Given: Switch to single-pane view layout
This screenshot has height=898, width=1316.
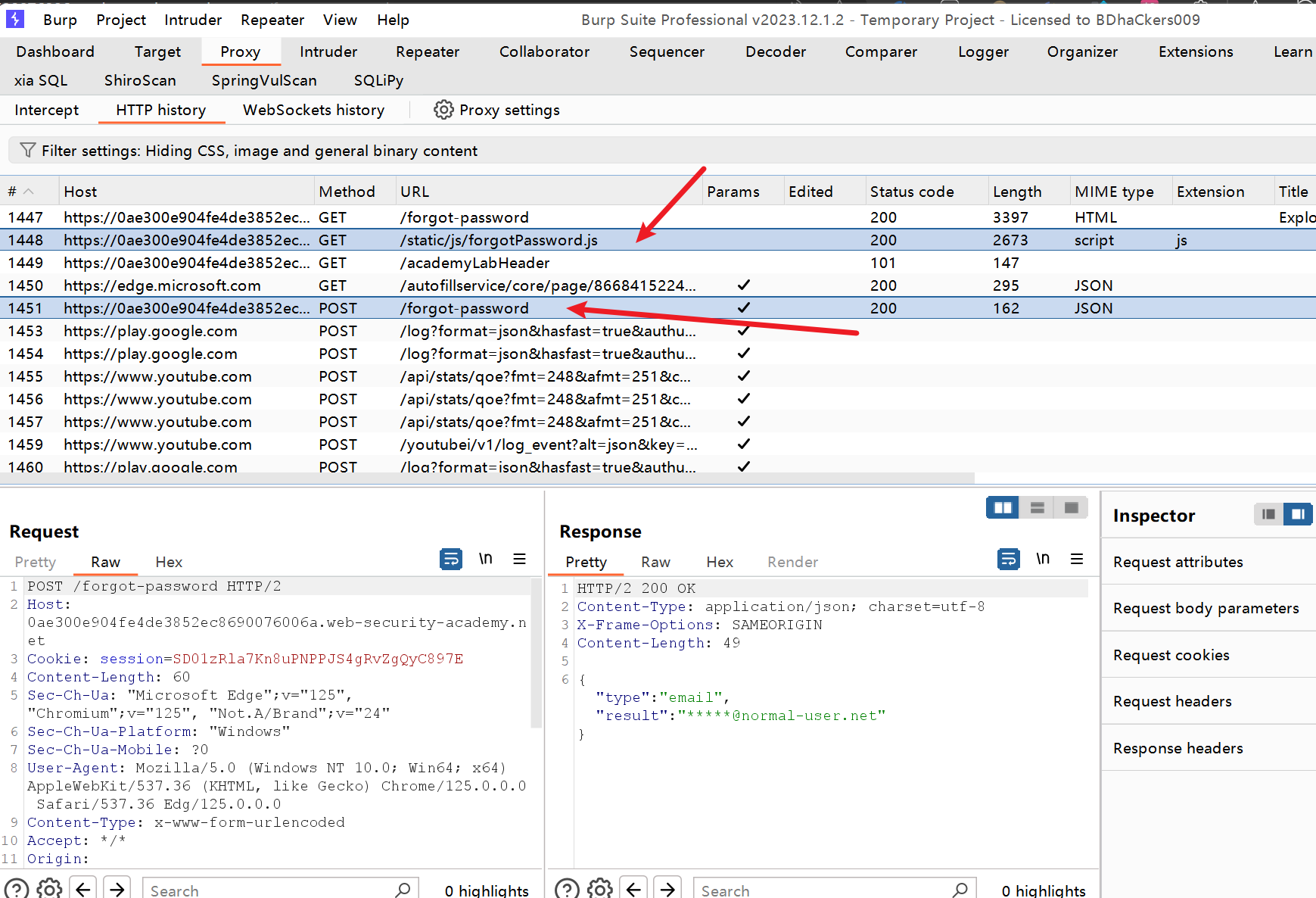Looking at the screenshot, I should coord(1070,507).
